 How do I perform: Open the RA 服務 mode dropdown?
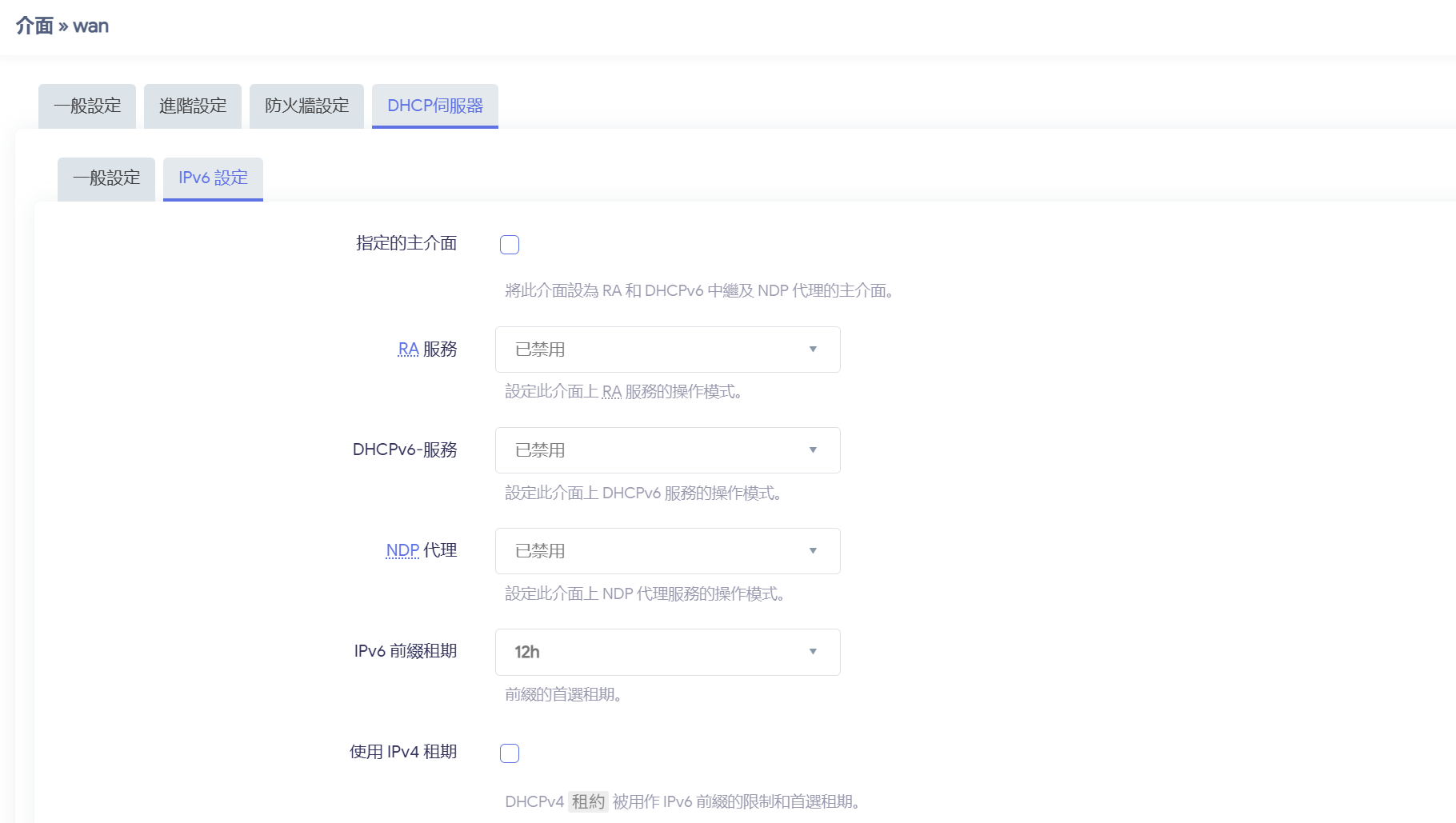point(667,350)
